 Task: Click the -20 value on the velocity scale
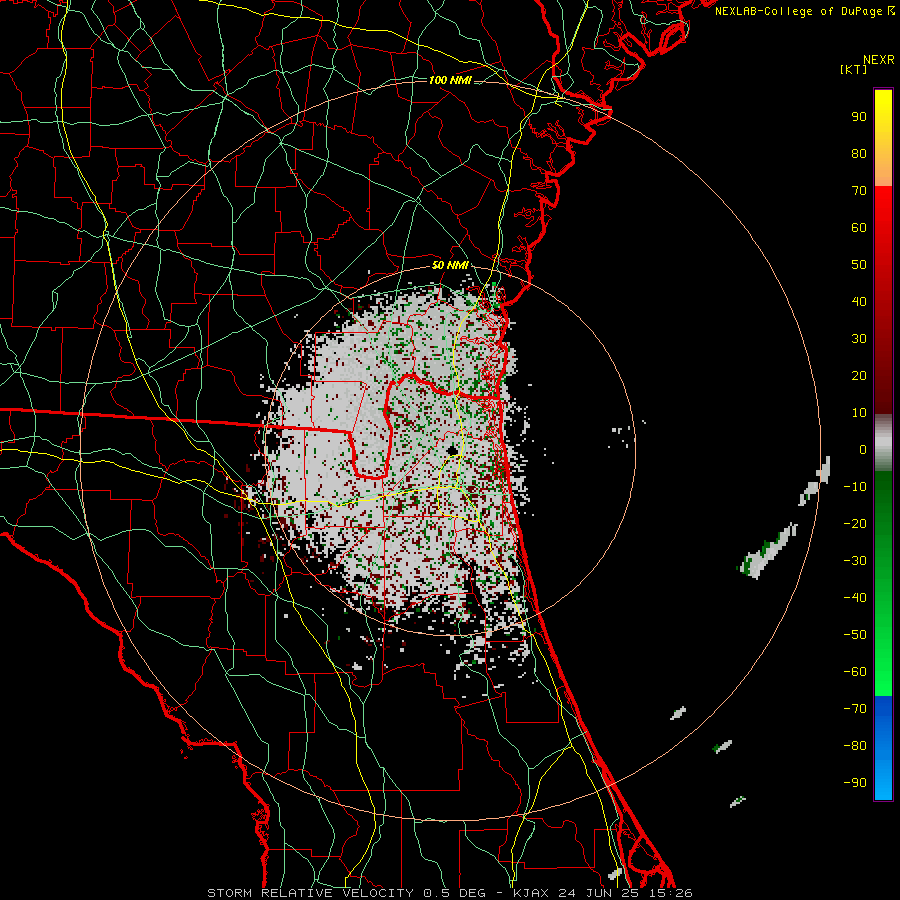click(x=855, y=523)
